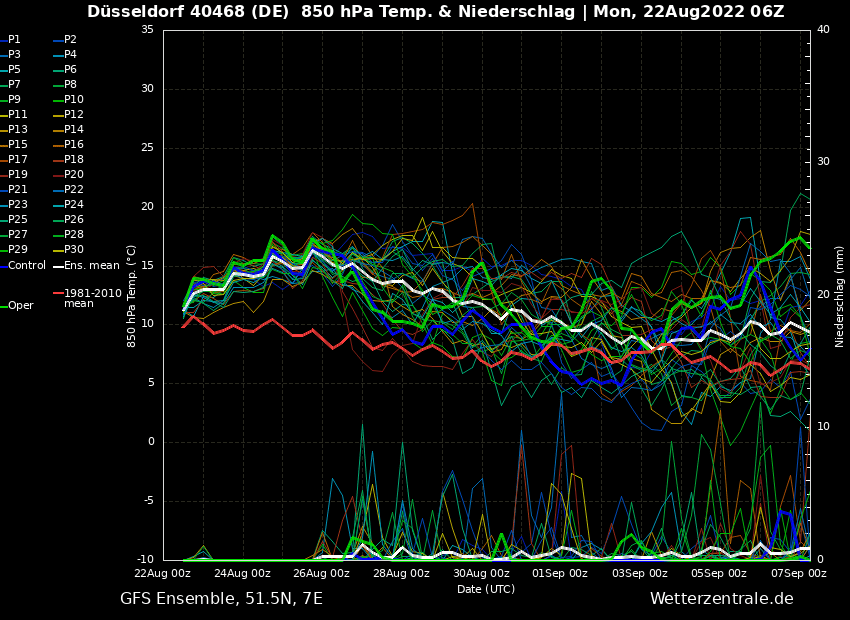
Task: Open the Wetterzentrale.de credit link
Action: [721, 599]
